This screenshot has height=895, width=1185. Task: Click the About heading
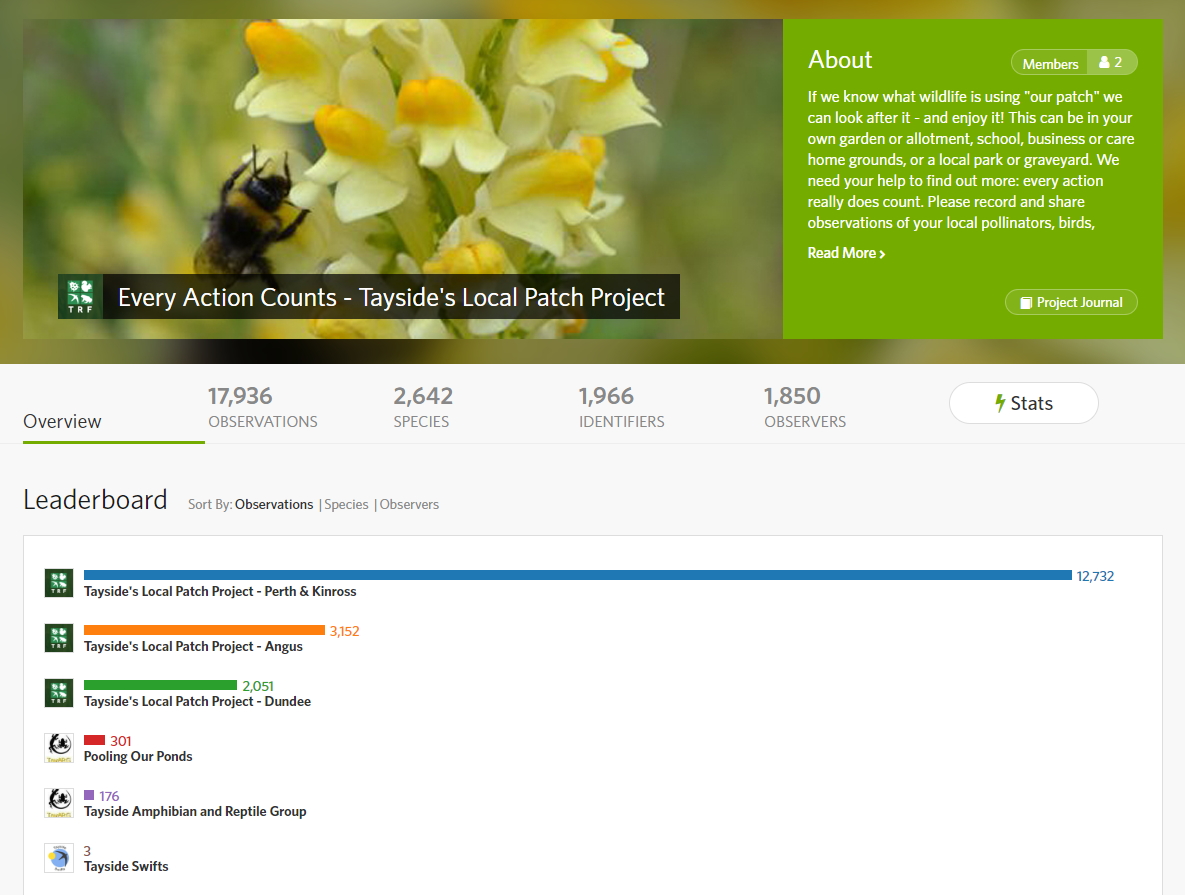(x=840, y=60)
